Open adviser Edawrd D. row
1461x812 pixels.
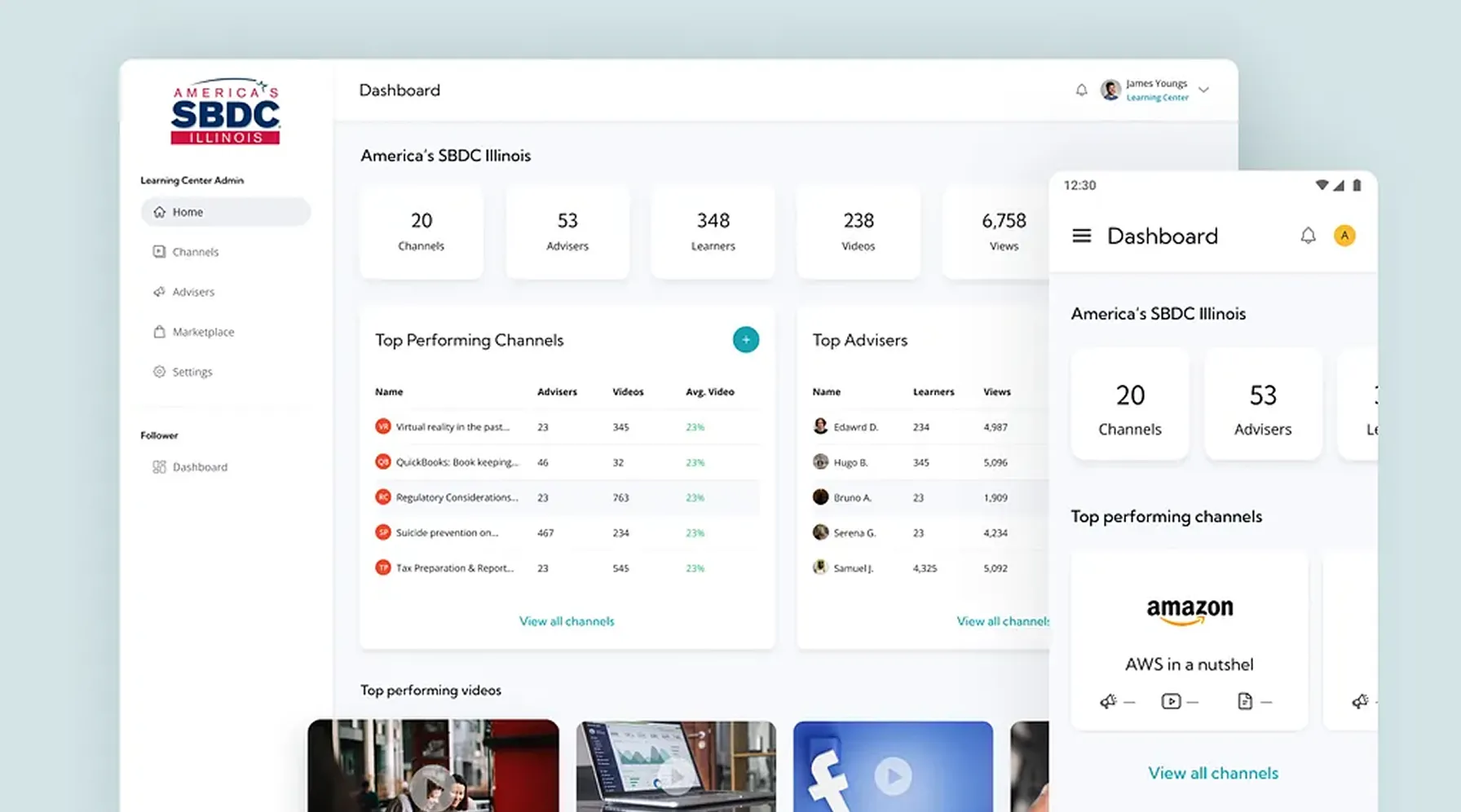(929, 427)
